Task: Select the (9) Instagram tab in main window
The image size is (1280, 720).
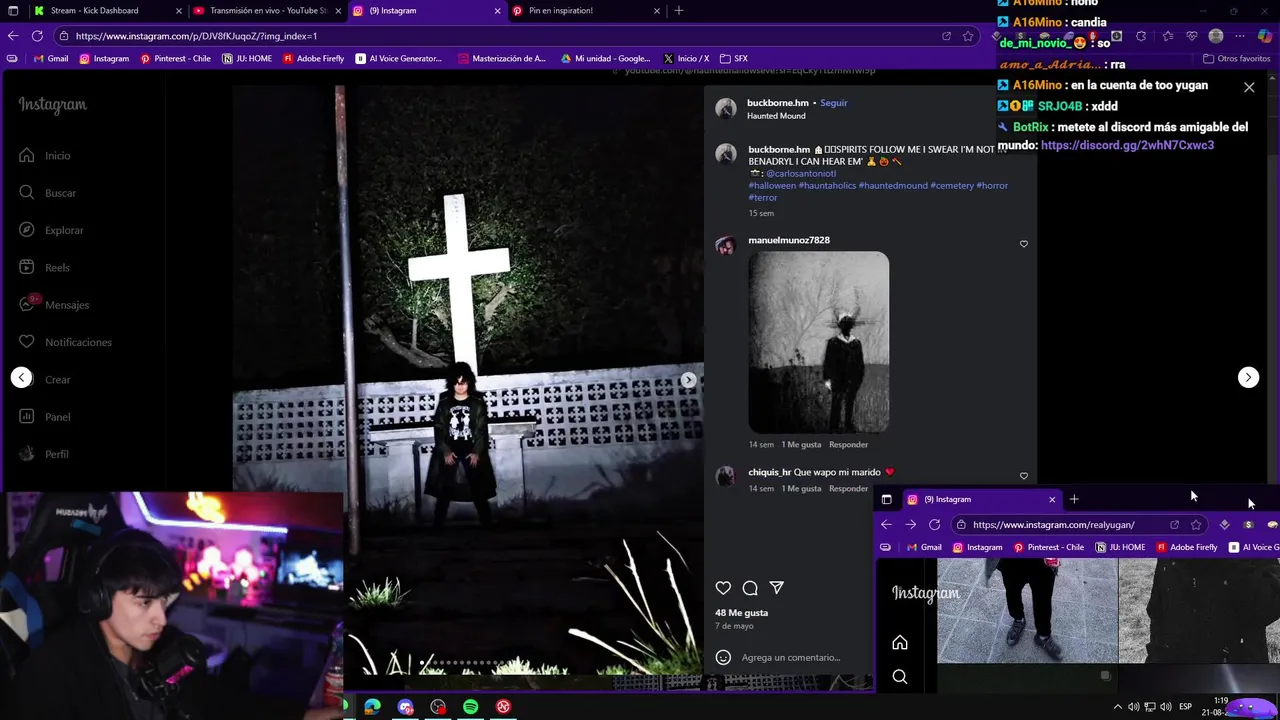Action: tap(426, 11)
